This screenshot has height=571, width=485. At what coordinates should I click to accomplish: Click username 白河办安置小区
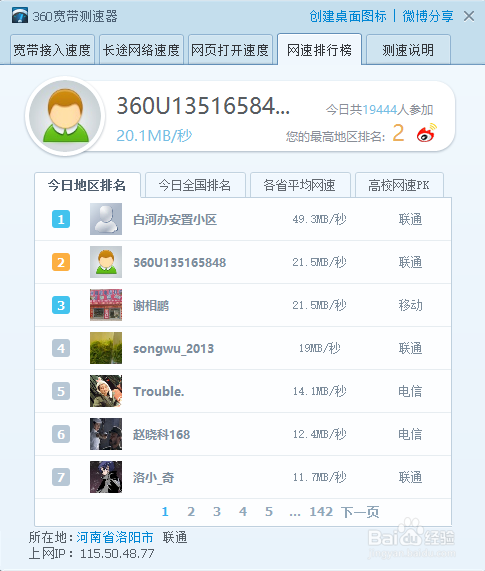click(175, 220)
